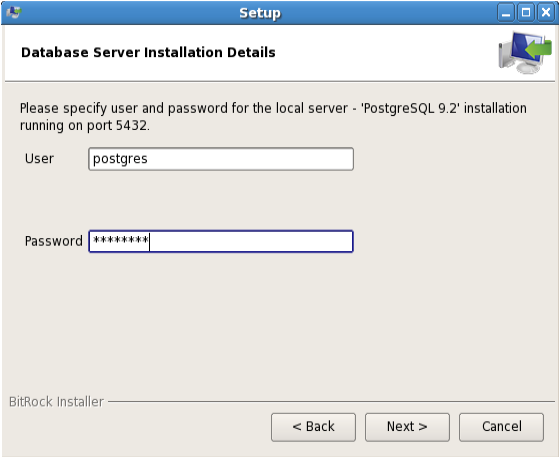Image resolution: width=560 pixels, height=458 pixels.
Task: Click the installer computer arrow graphic
Action: pyautogui.click(x=525, y=53)
